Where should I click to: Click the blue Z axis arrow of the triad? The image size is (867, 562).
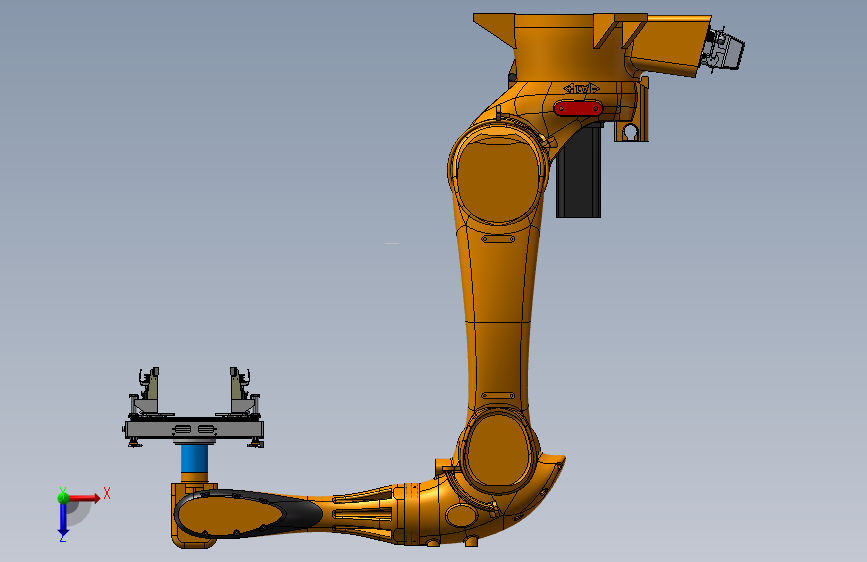coord(63,520)
